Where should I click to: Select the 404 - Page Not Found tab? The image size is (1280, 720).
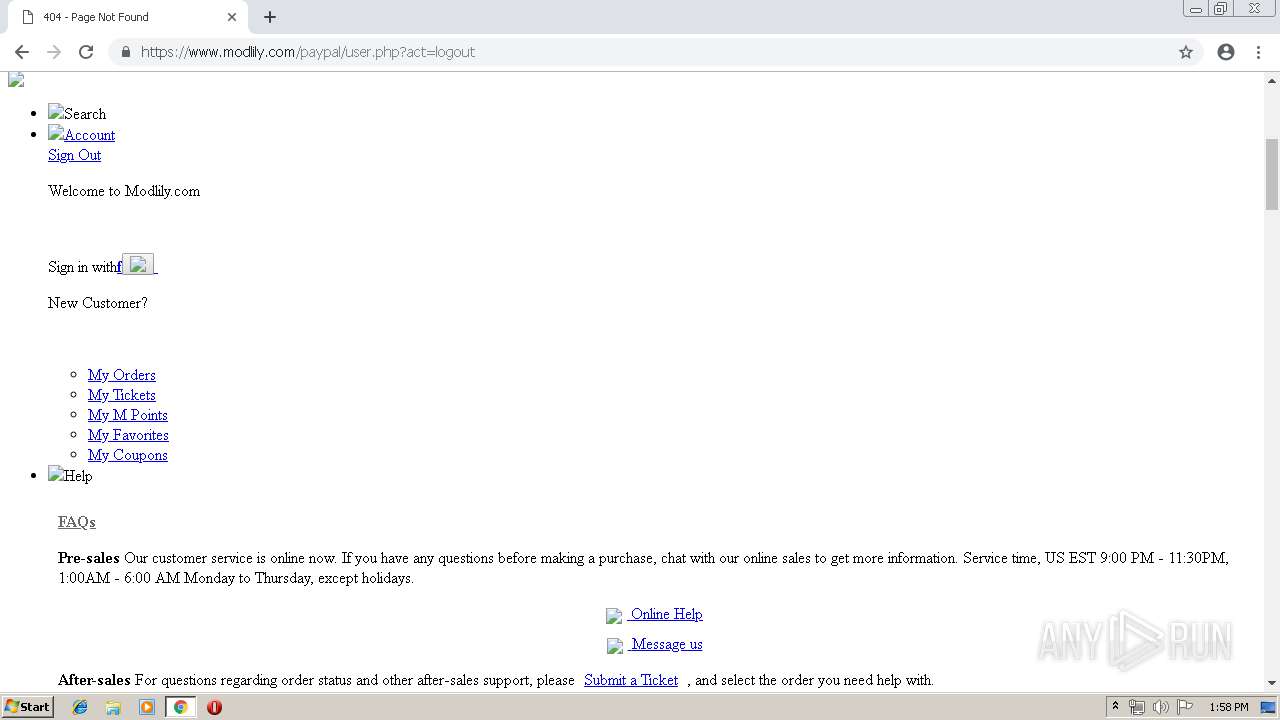(x=125, y=17)
